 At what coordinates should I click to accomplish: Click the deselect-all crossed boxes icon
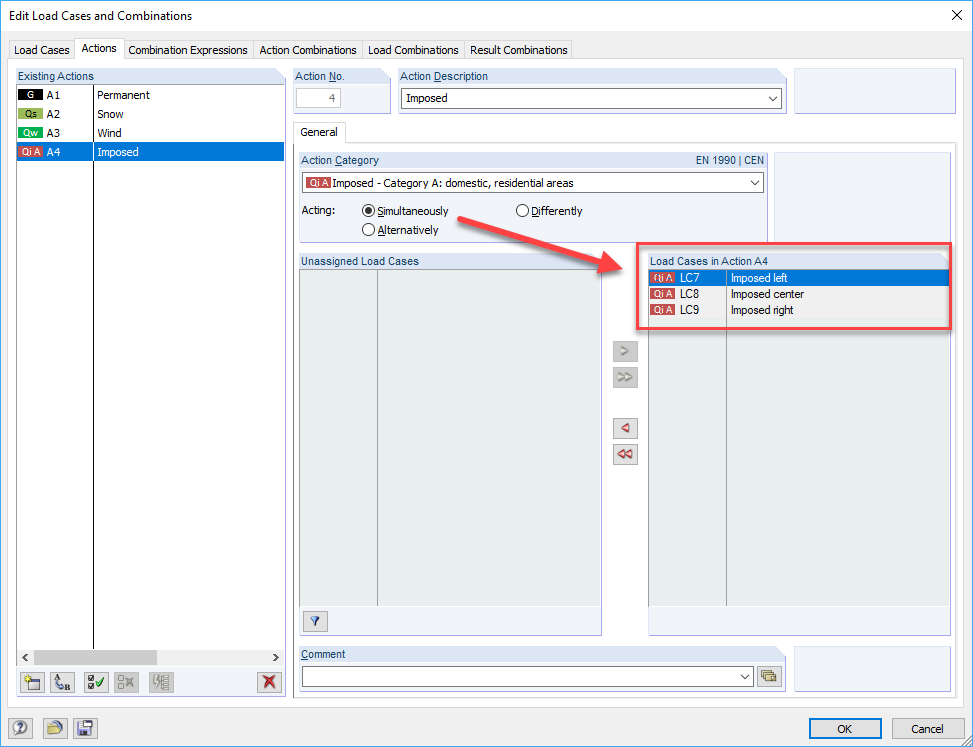(x=127, y=682)
